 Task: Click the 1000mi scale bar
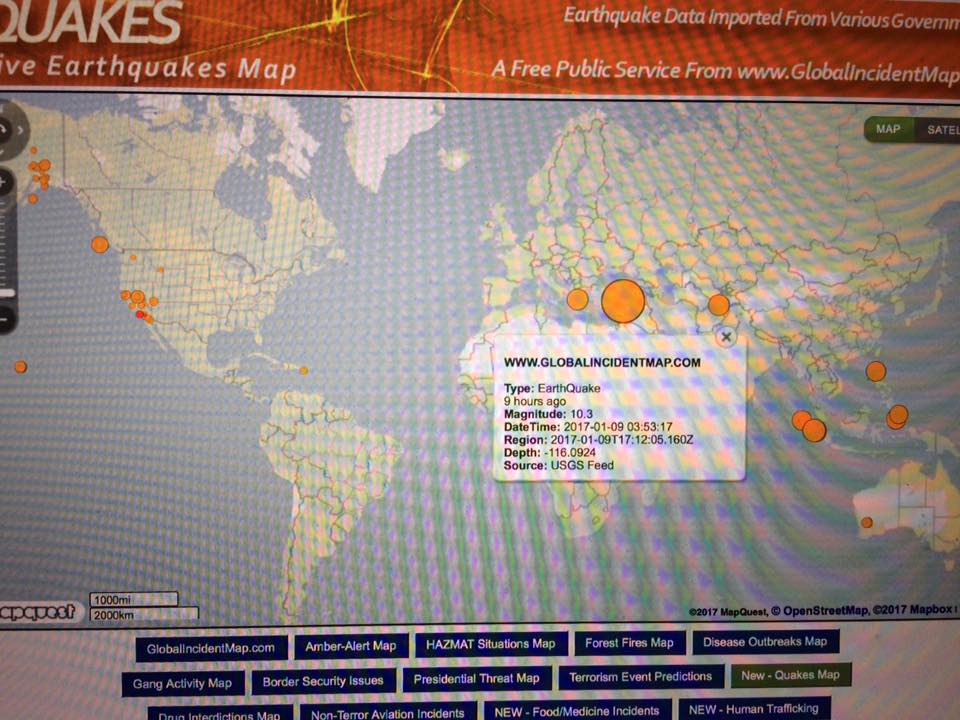pos(133,599)
